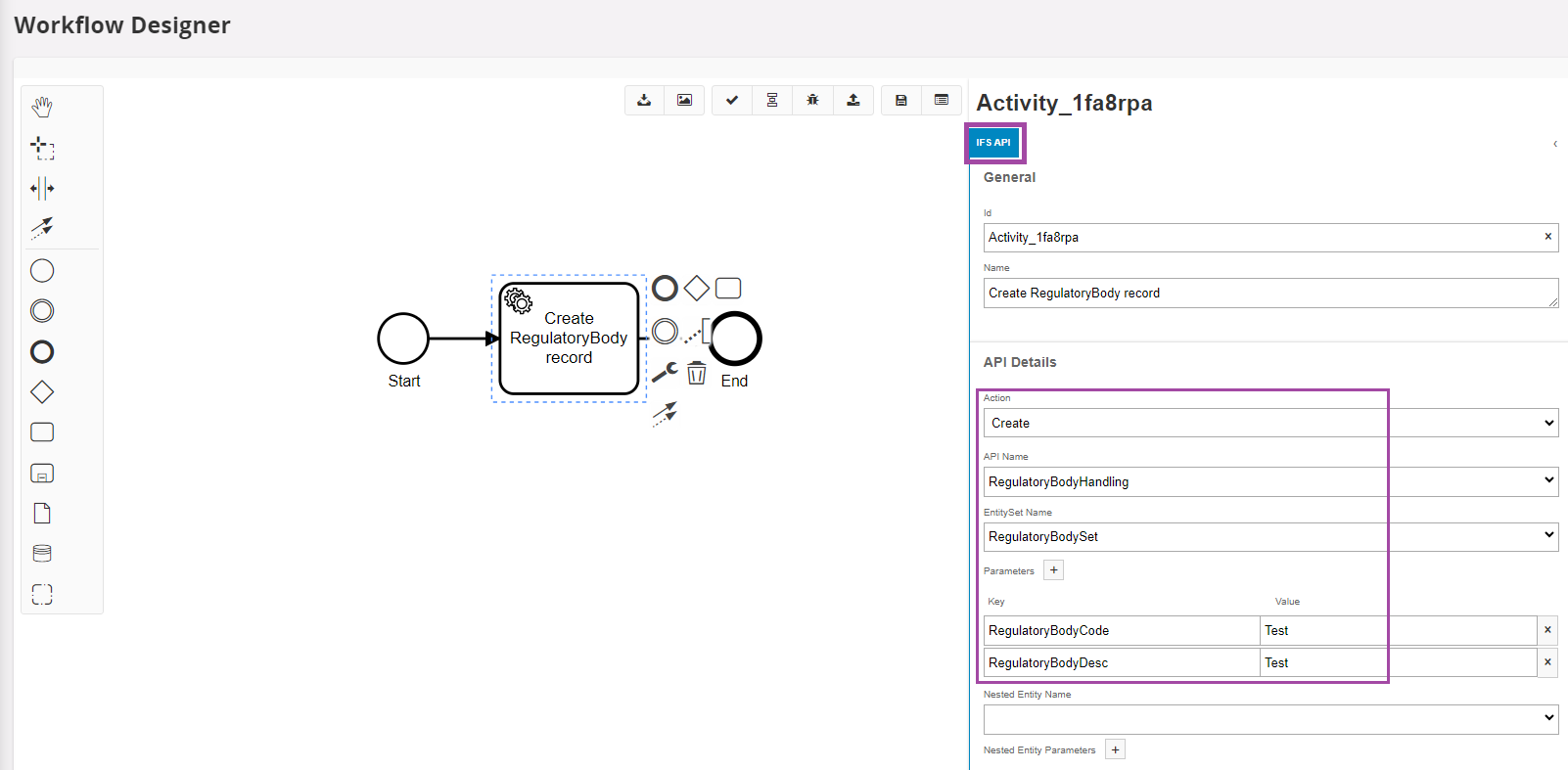The height and width of the screenshot is (770, 1568).
Task: Remove the RegulatoryBodyCode parameter row
Action: pos(1547,630)
